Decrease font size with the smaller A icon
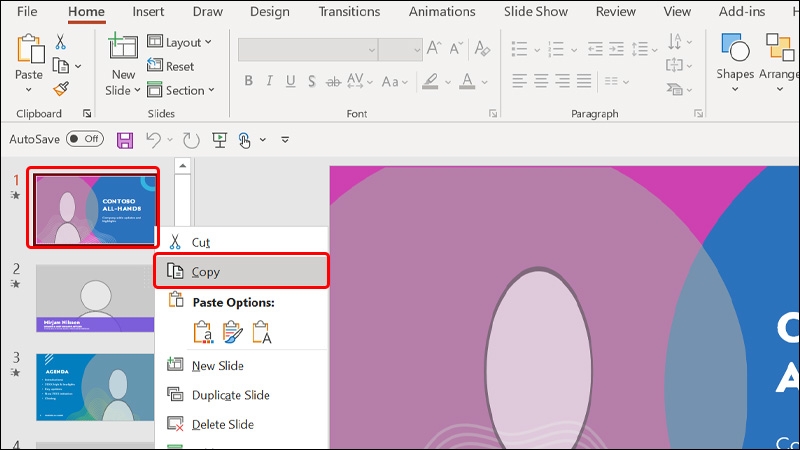Viewport: 800px width, 450px height. point(456,48)
